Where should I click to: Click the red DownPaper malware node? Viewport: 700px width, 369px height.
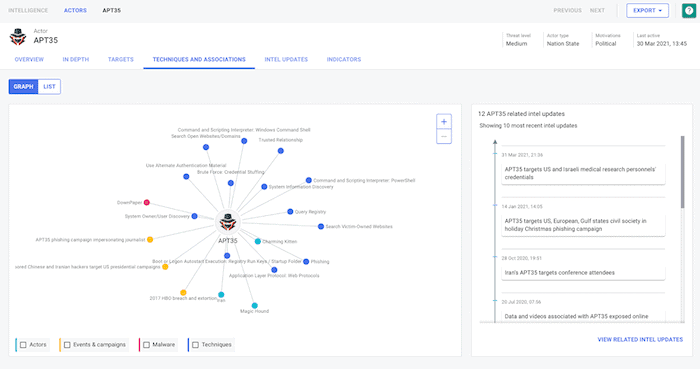[146, 203]
